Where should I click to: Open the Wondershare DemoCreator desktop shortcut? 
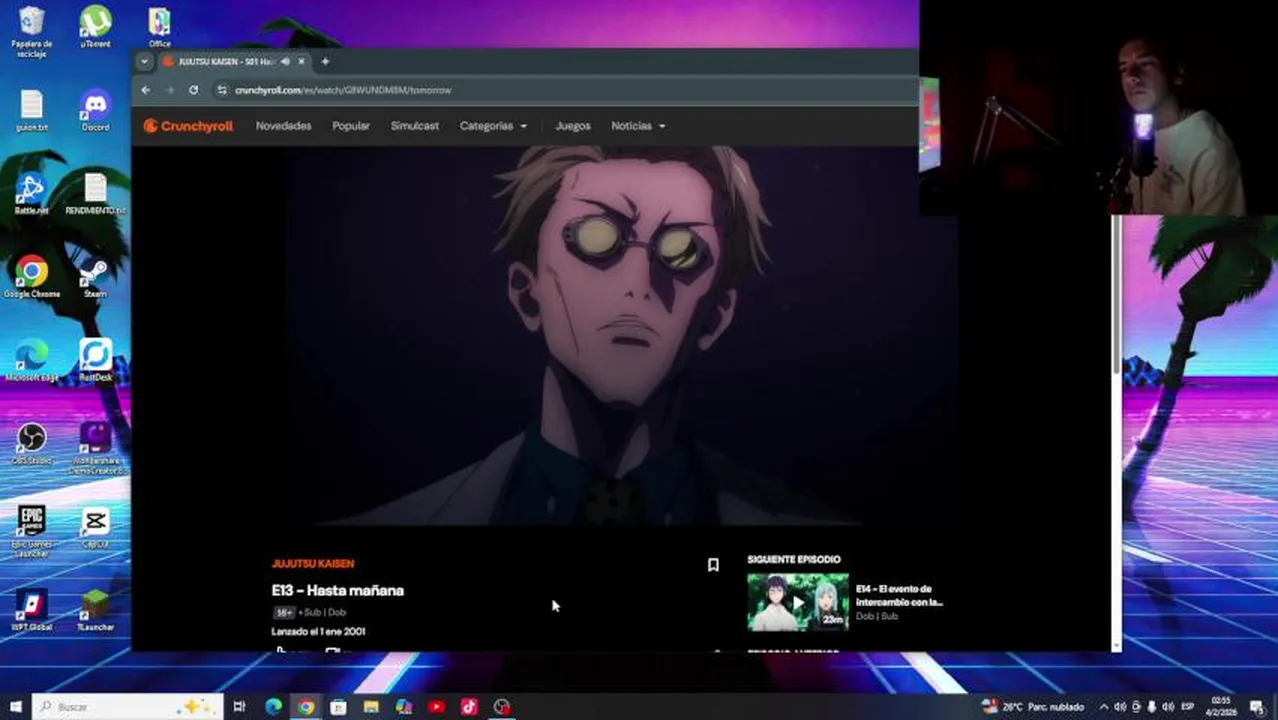[96, 447]
